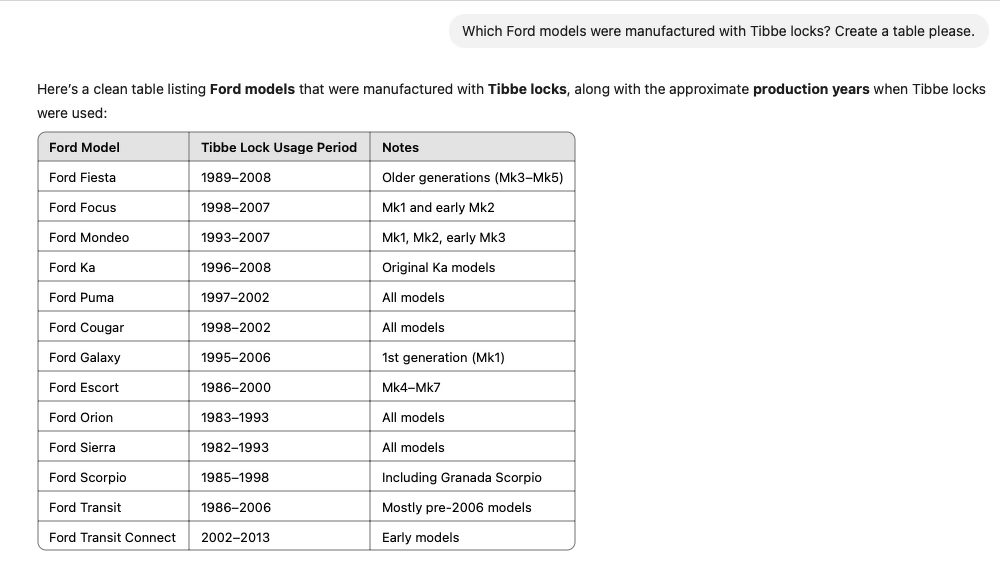
Task: Click the 'Including Granada Scorpio' note
Action: [x=461, y=477]
